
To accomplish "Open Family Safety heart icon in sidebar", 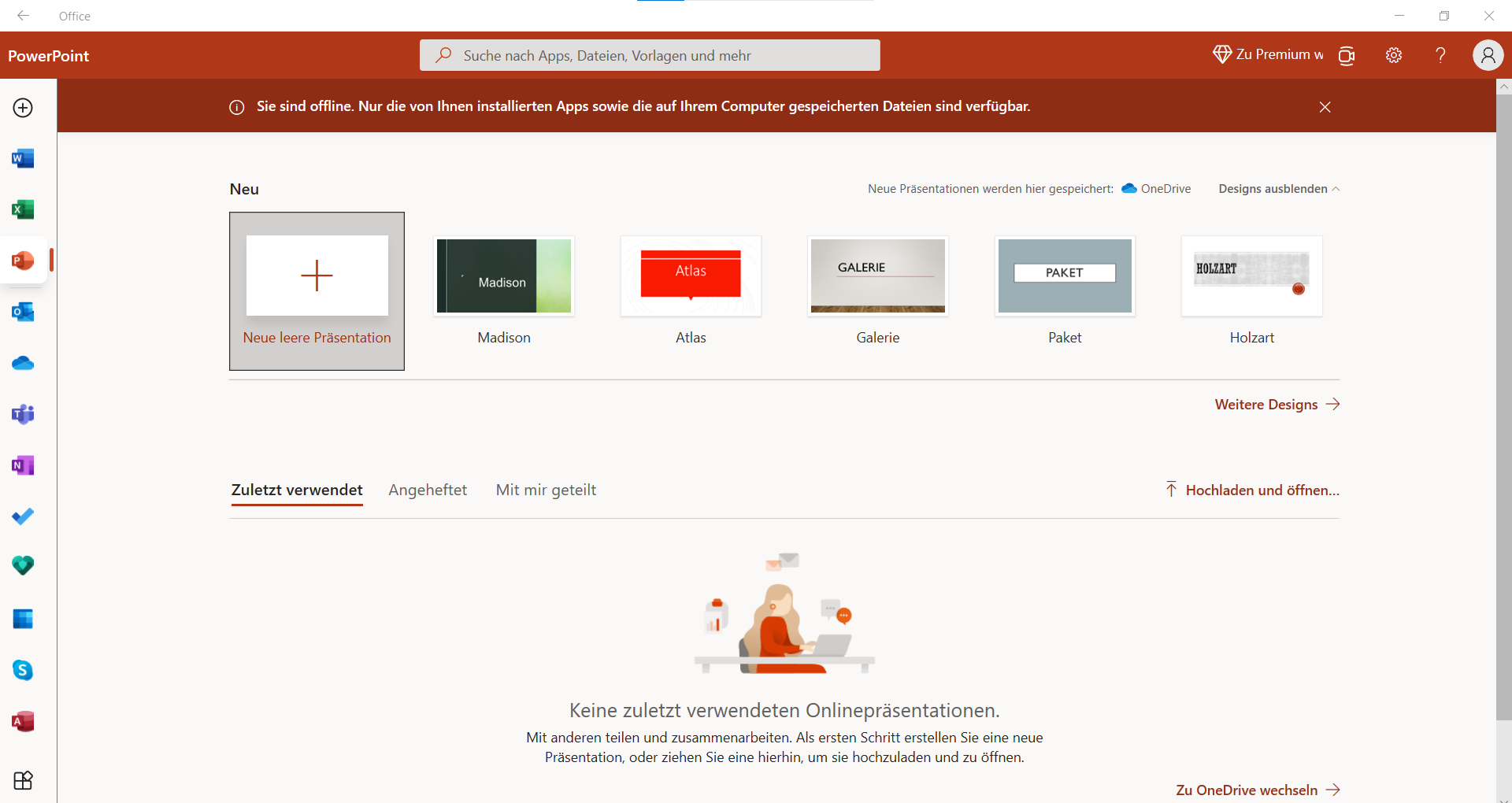I will (x=23, y=566).
